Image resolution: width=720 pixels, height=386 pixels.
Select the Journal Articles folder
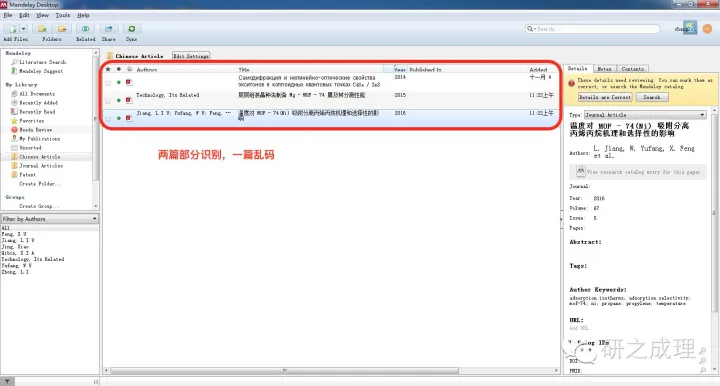(x=37, y=166)
